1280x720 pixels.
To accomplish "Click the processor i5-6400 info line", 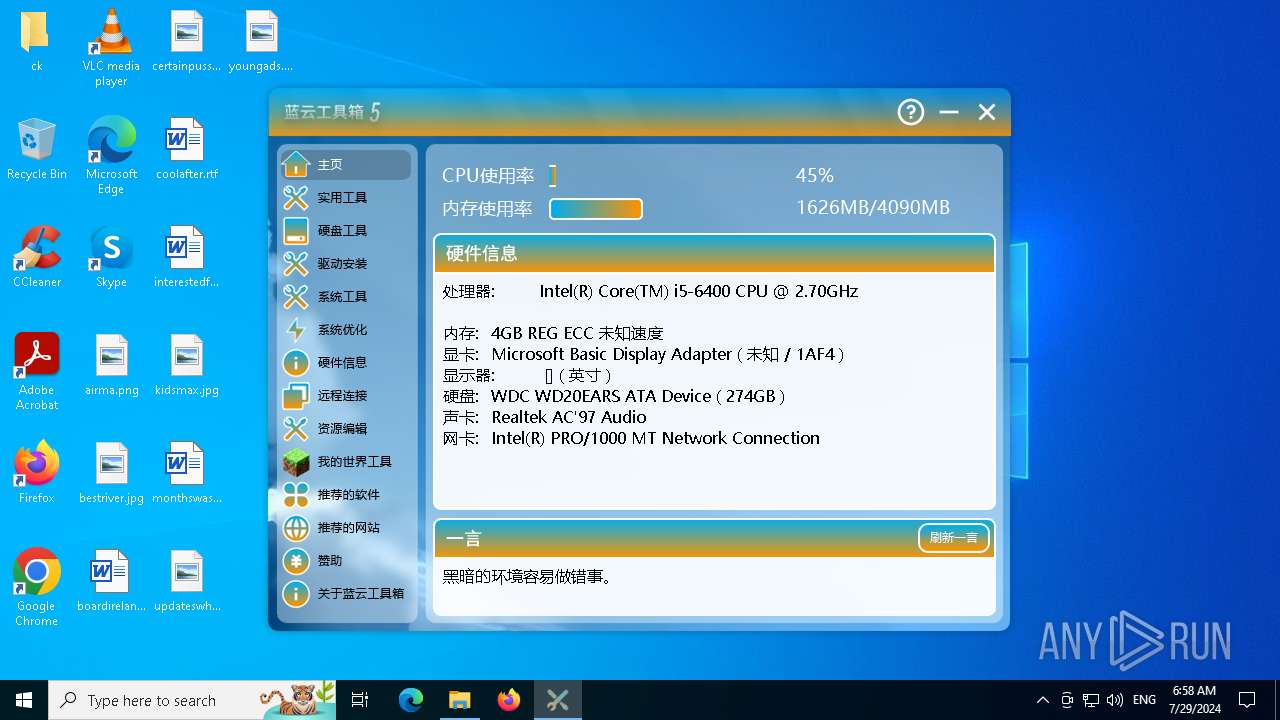I will (x=650, y=292).
